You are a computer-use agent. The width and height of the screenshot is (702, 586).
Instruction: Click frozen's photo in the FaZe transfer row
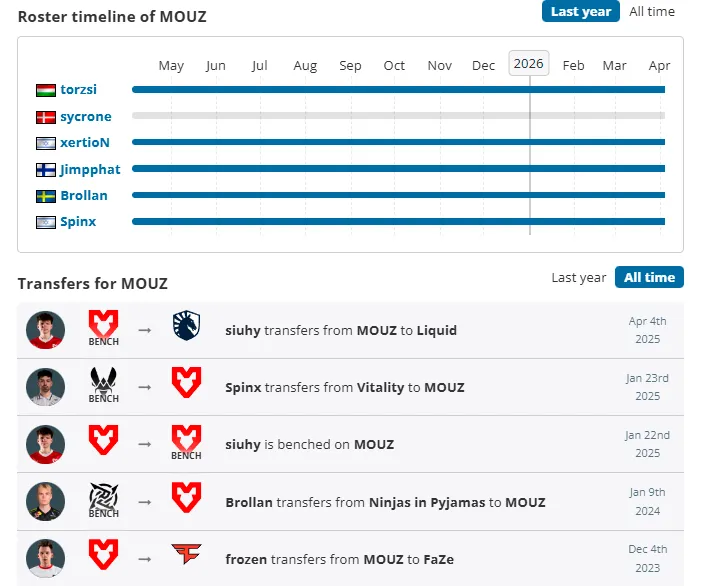click(45, 559)
